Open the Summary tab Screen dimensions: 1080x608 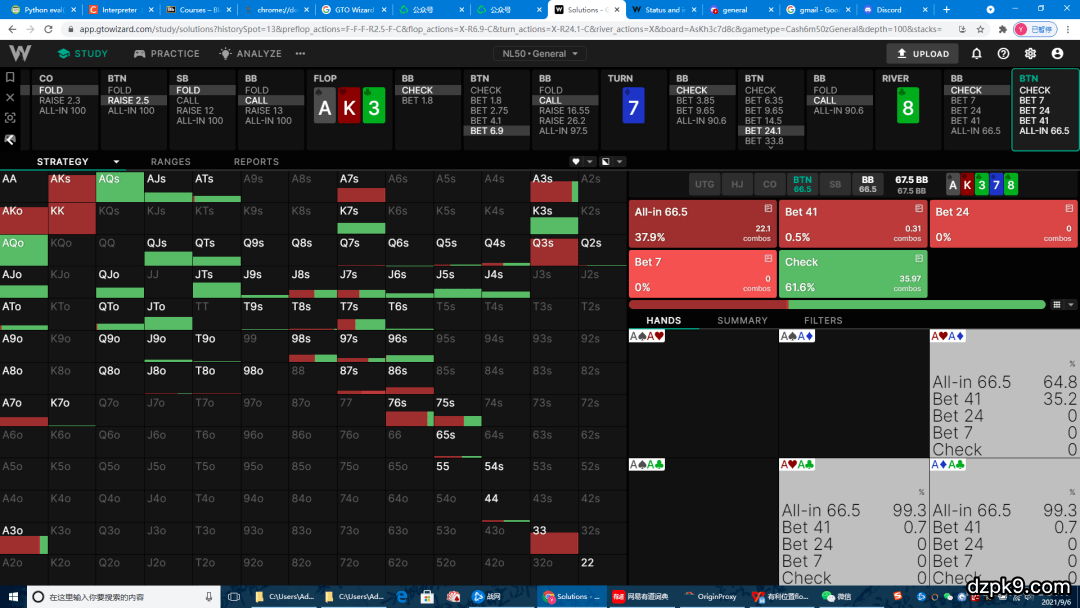tap(742, 321)
